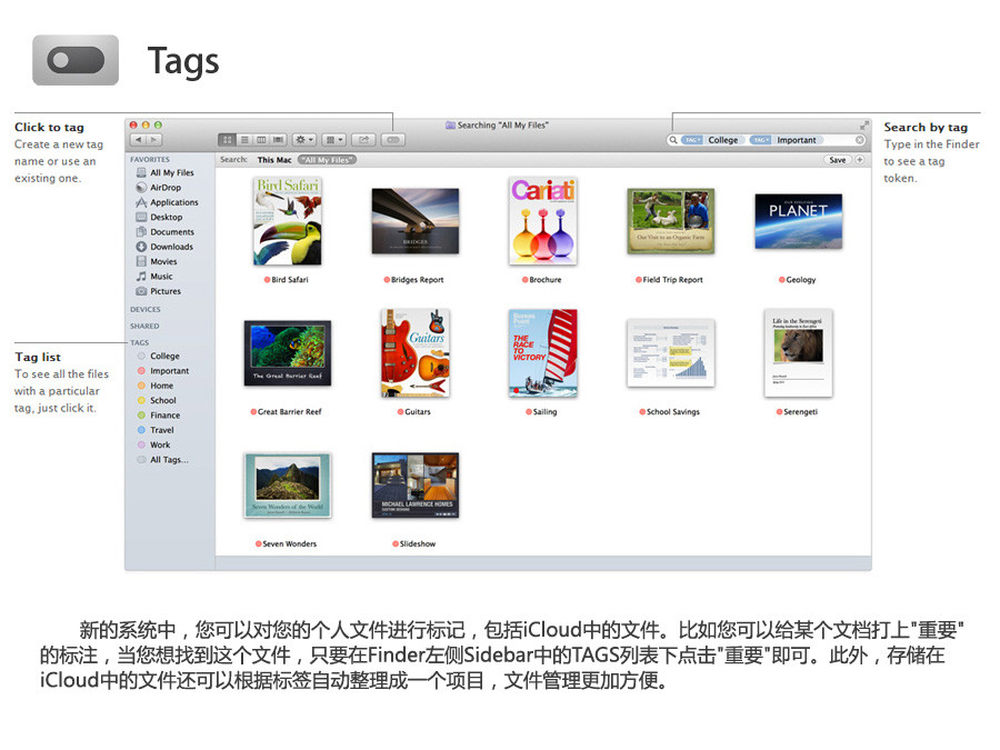
Task: Add a search criterion with plus button
Action: tap(860, 160)
